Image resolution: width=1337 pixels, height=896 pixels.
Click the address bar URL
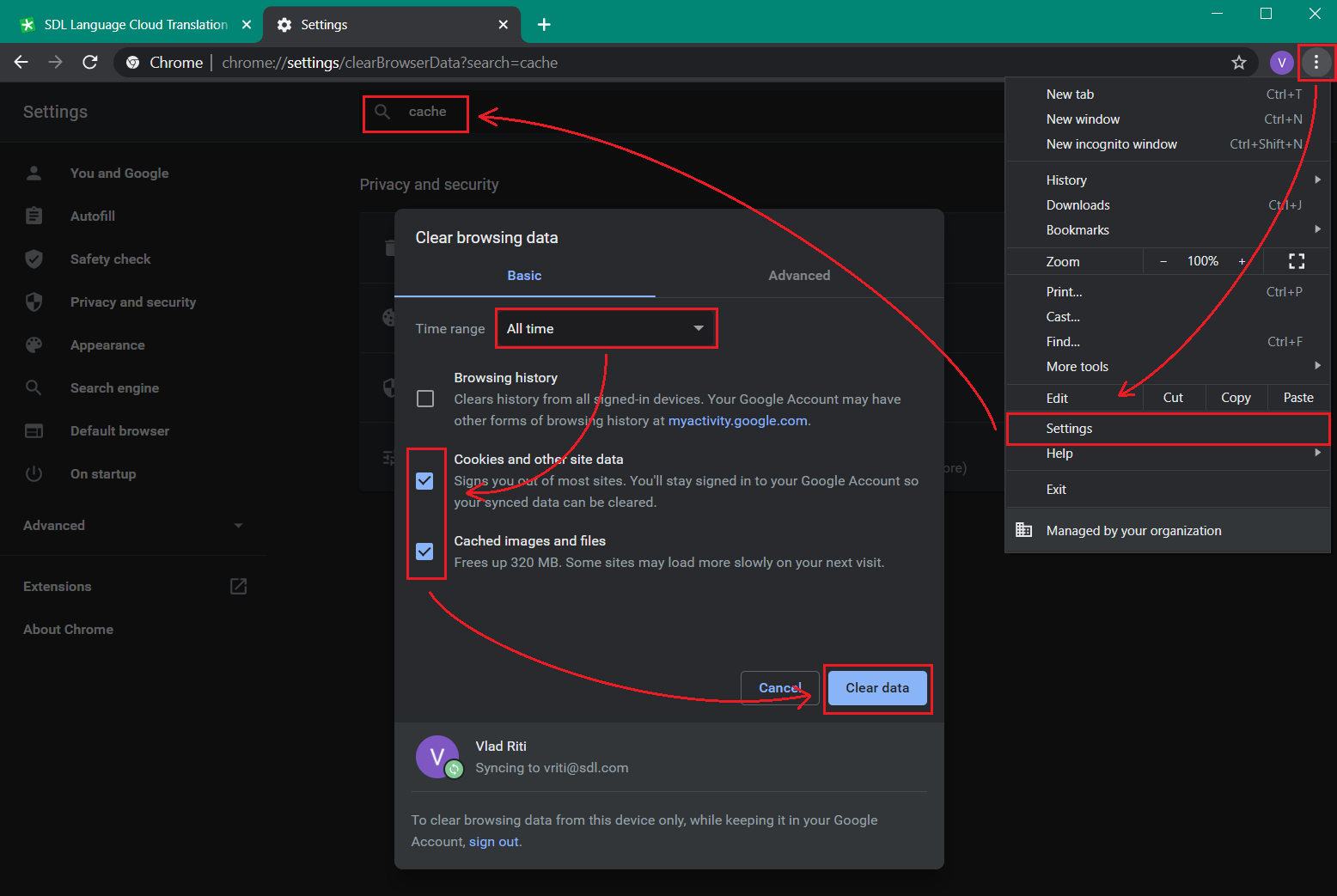click(x=389, y=62)
